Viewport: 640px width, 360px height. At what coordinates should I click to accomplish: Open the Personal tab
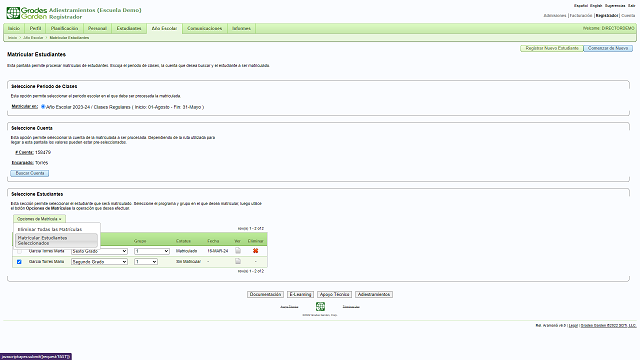(97, 28)
